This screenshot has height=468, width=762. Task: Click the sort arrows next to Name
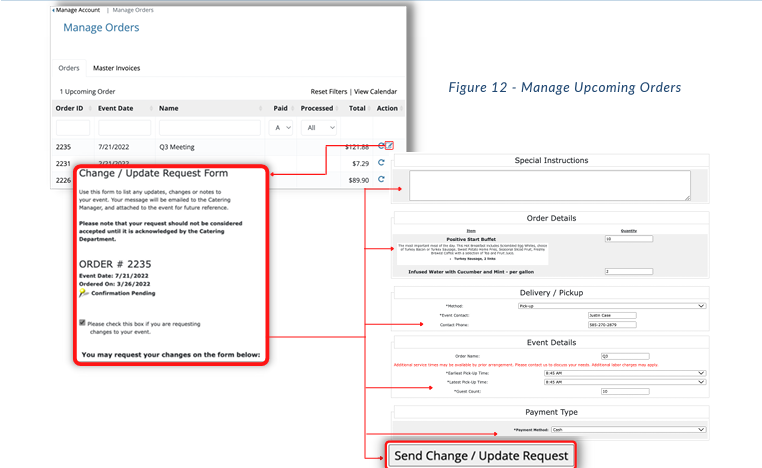(260, 108)
